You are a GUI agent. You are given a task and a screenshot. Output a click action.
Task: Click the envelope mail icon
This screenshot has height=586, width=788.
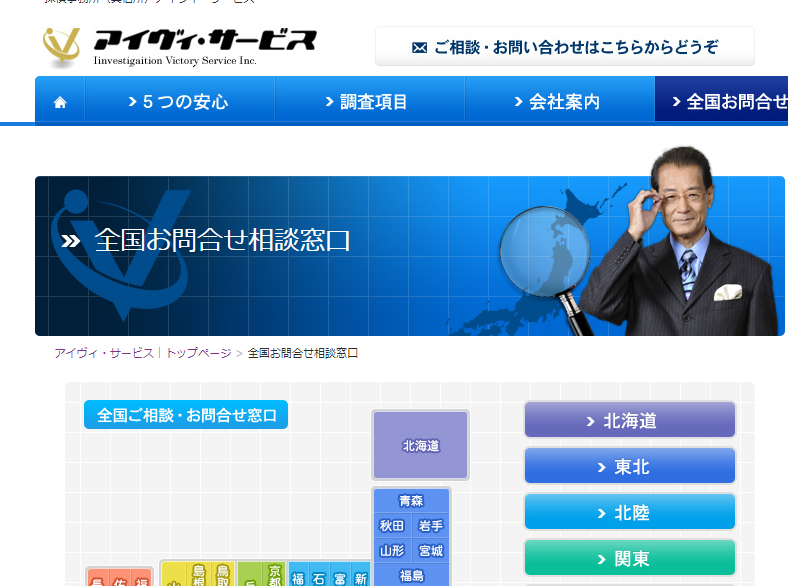[419, 48]
